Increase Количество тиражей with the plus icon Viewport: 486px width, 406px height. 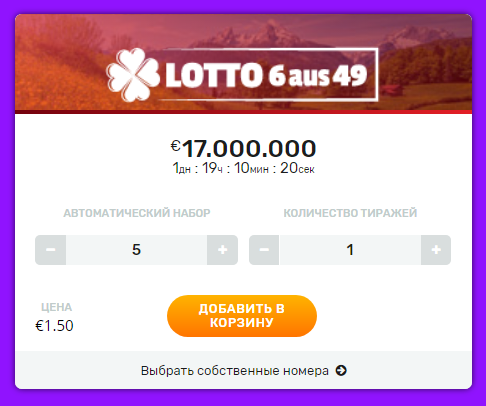coord(436,250)
